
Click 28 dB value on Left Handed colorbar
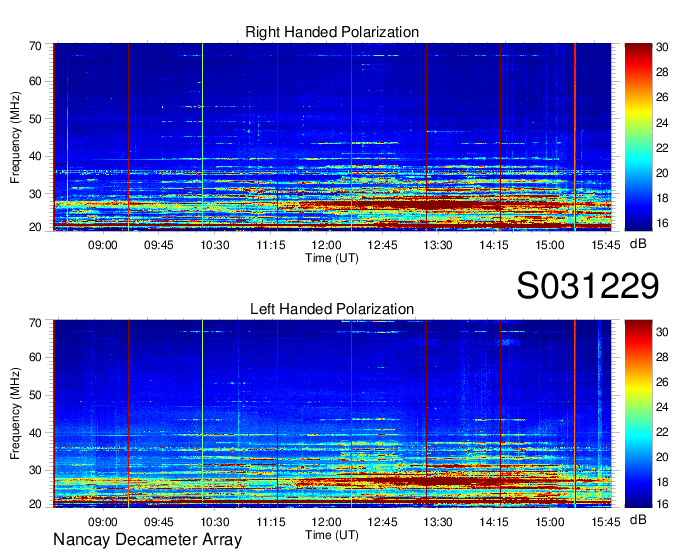pyautogui.click(x=662, y=357)
